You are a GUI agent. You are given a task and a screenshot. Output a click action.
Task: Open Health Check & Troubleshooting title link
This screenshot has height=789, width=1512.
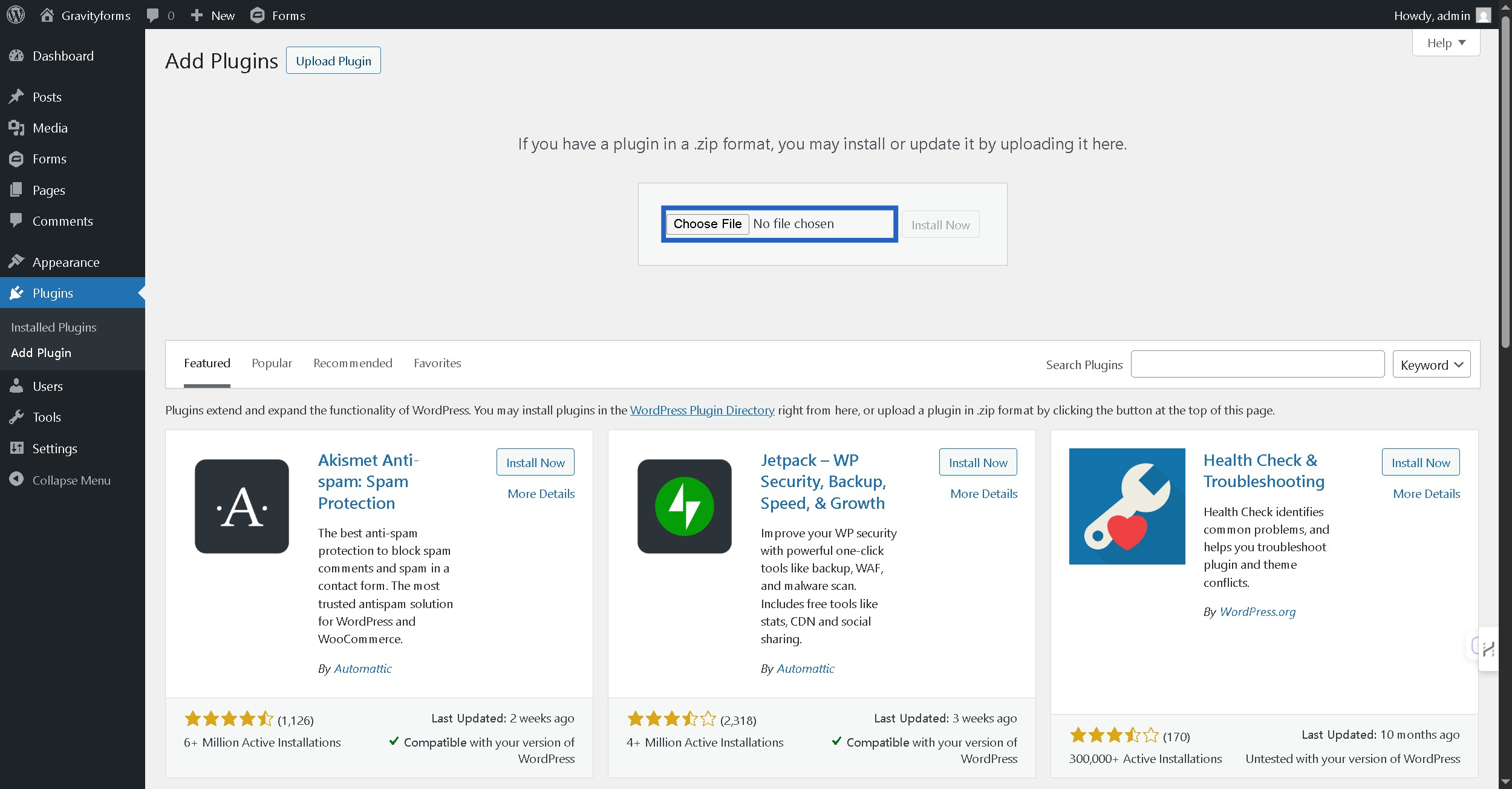point(1264,471)
